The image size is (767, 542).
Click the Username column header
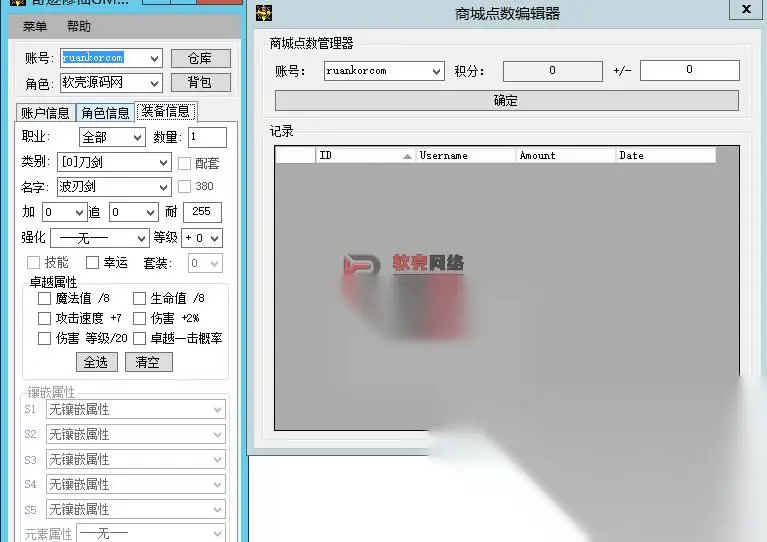[466, 156]
